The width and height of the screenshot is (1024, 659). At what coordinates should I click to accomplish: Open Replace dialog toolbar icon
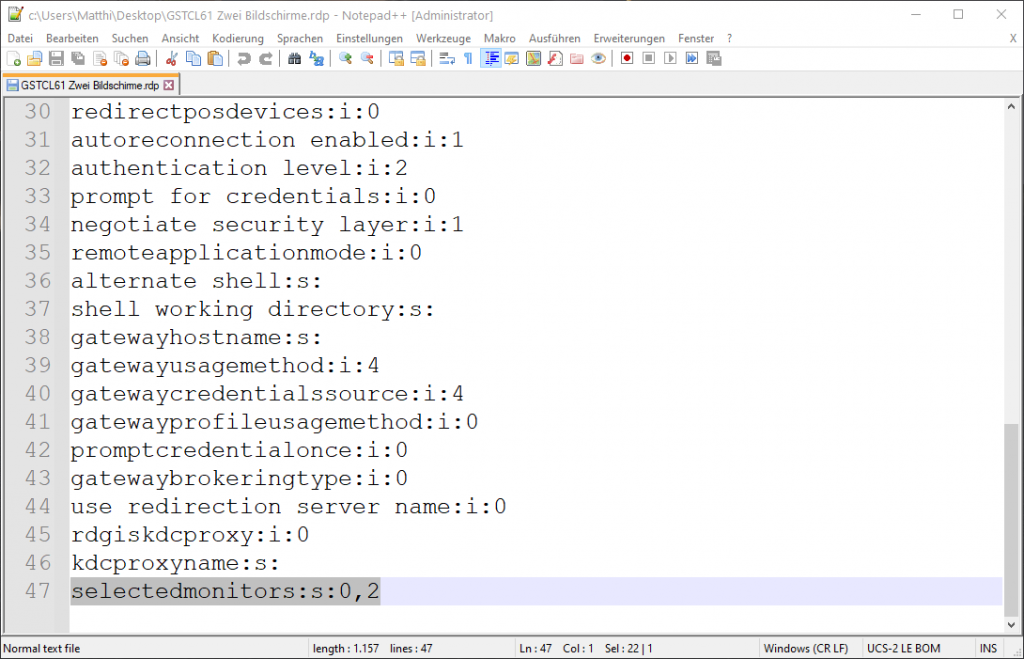[317, 59]
